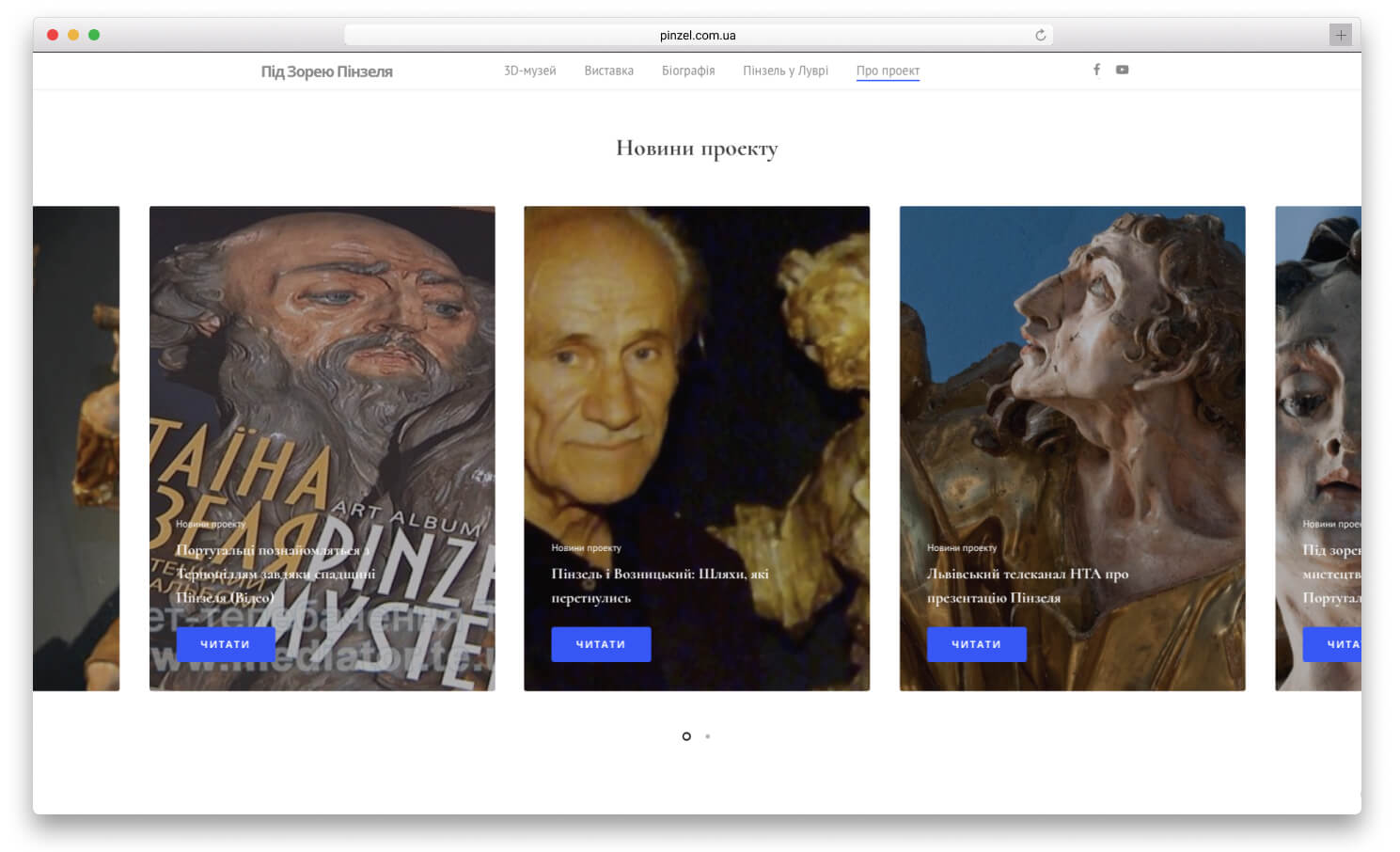Reload page using refresh icon
Image resolution: width=1400 pixels, height=852 pixels.
click(1040, 36)
